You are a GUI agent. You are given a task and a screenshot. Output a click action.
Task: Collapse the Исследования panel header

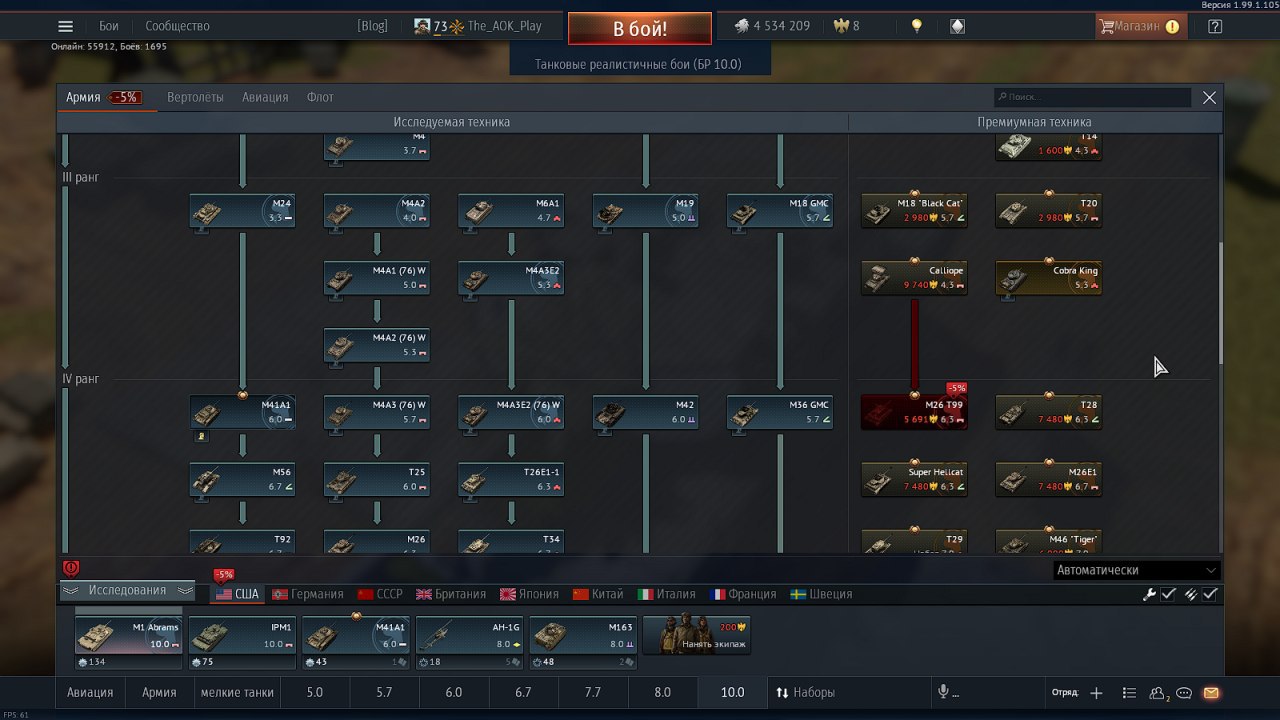pos(127,591)
